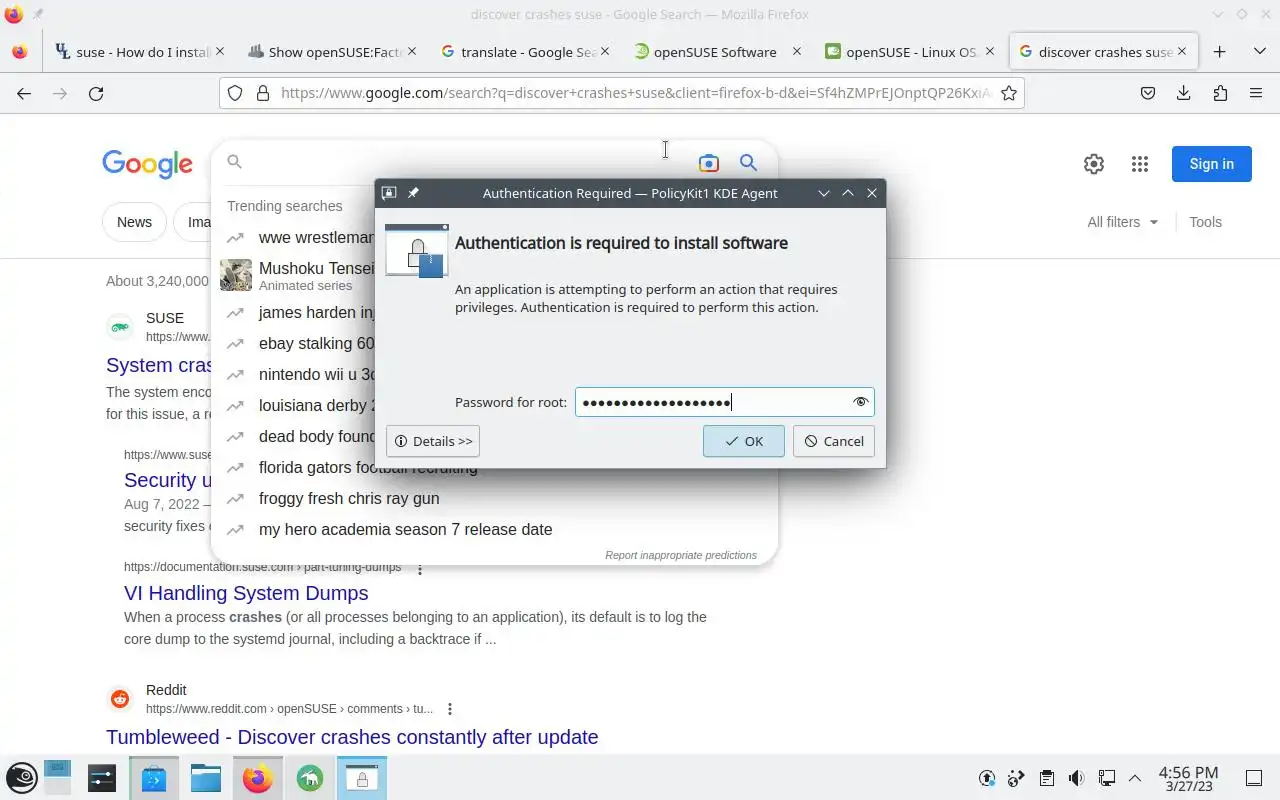
Task: Open the Firefox Downloads panel
Action: coord(1184,93)
